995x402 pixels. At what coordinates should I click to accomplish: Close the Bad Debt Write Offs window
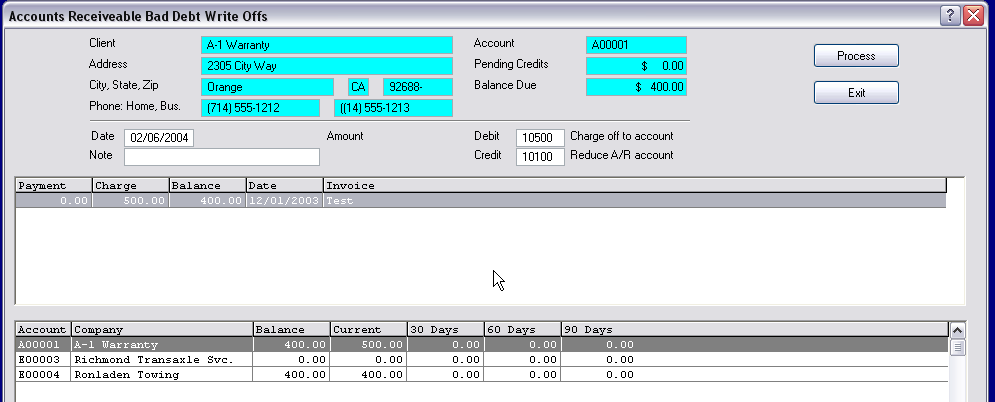click(974, 16)
